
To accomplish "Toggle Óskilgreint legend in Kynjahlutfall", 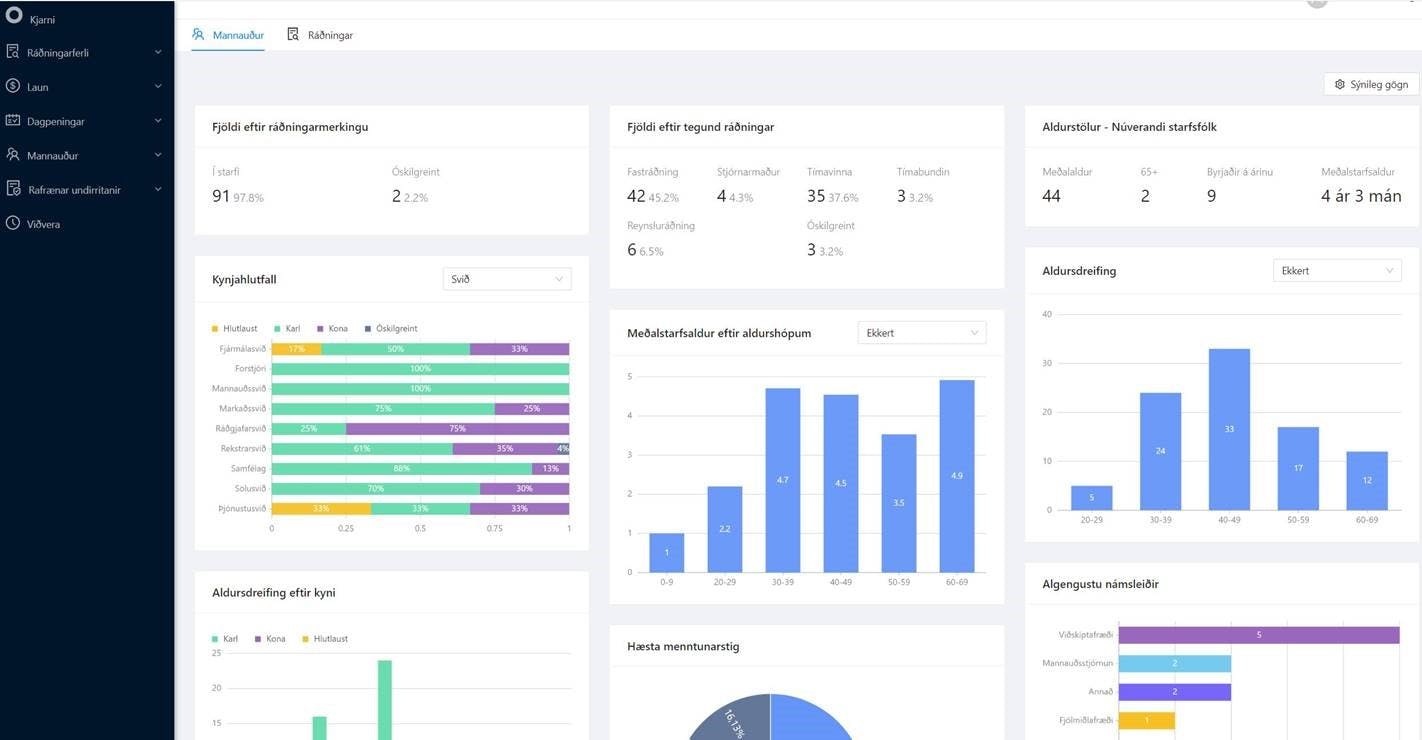I will coord(390,328).
